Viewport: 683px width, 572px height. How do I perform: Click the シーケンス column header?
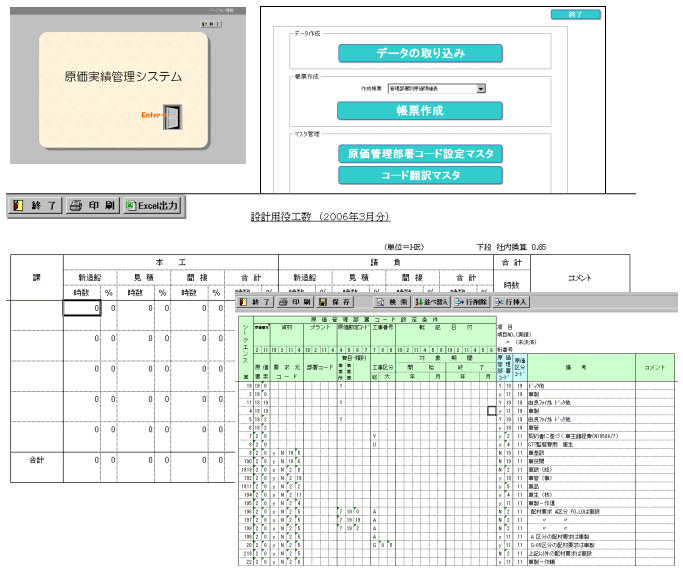pos(246,349)
